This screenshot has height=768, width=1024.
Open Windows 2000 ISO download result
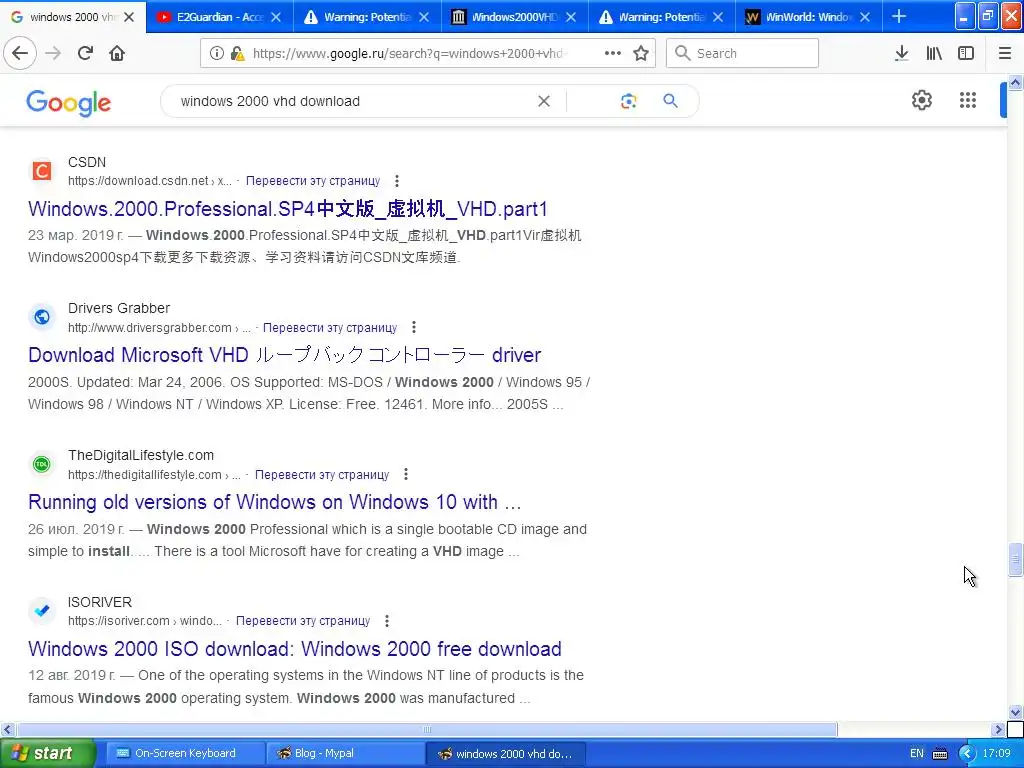295,649
